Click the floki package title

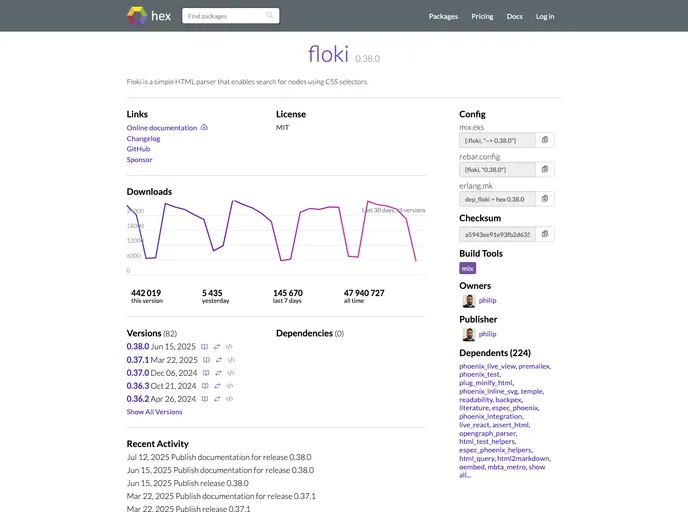pos(328,54)
